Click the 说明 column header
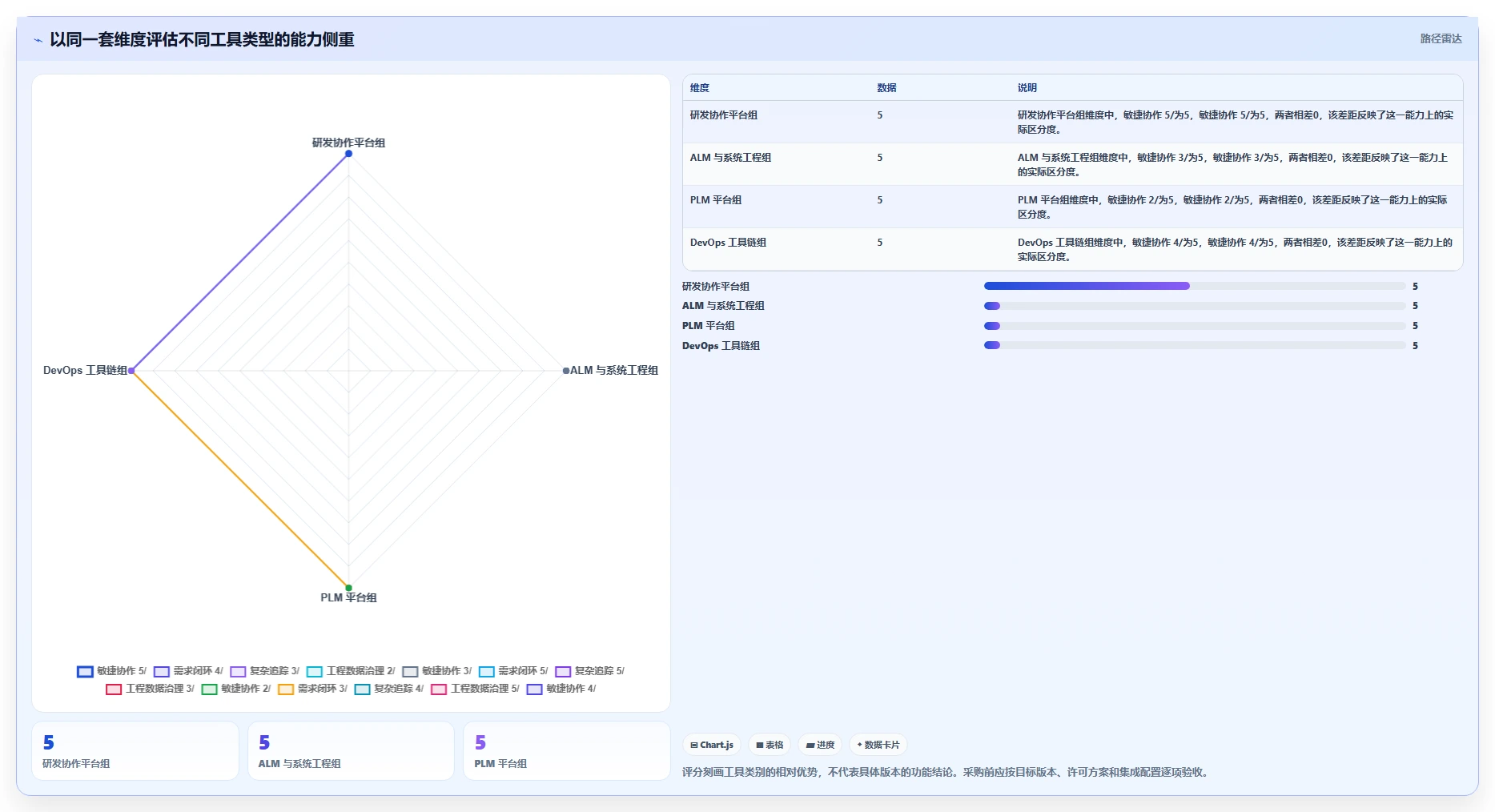 pos(1027,88)
